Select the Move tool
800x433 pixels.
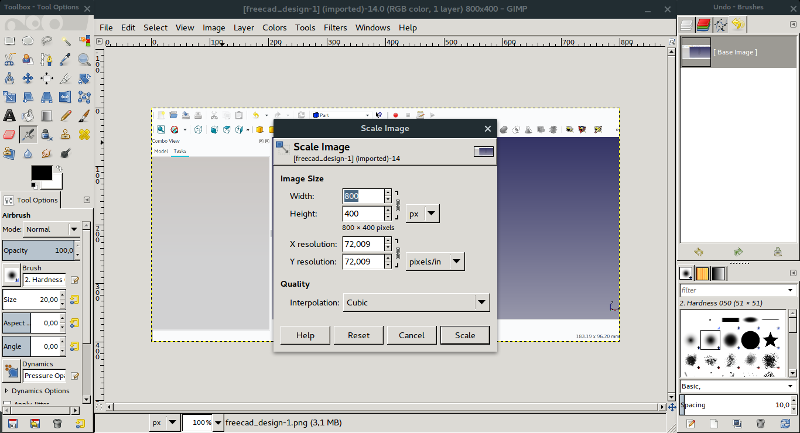28,79
